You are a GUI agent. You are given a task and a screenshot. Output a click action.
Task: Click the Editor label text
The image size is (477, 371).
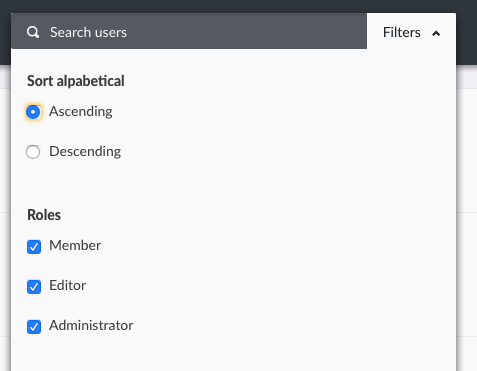[x=67, y=285]
